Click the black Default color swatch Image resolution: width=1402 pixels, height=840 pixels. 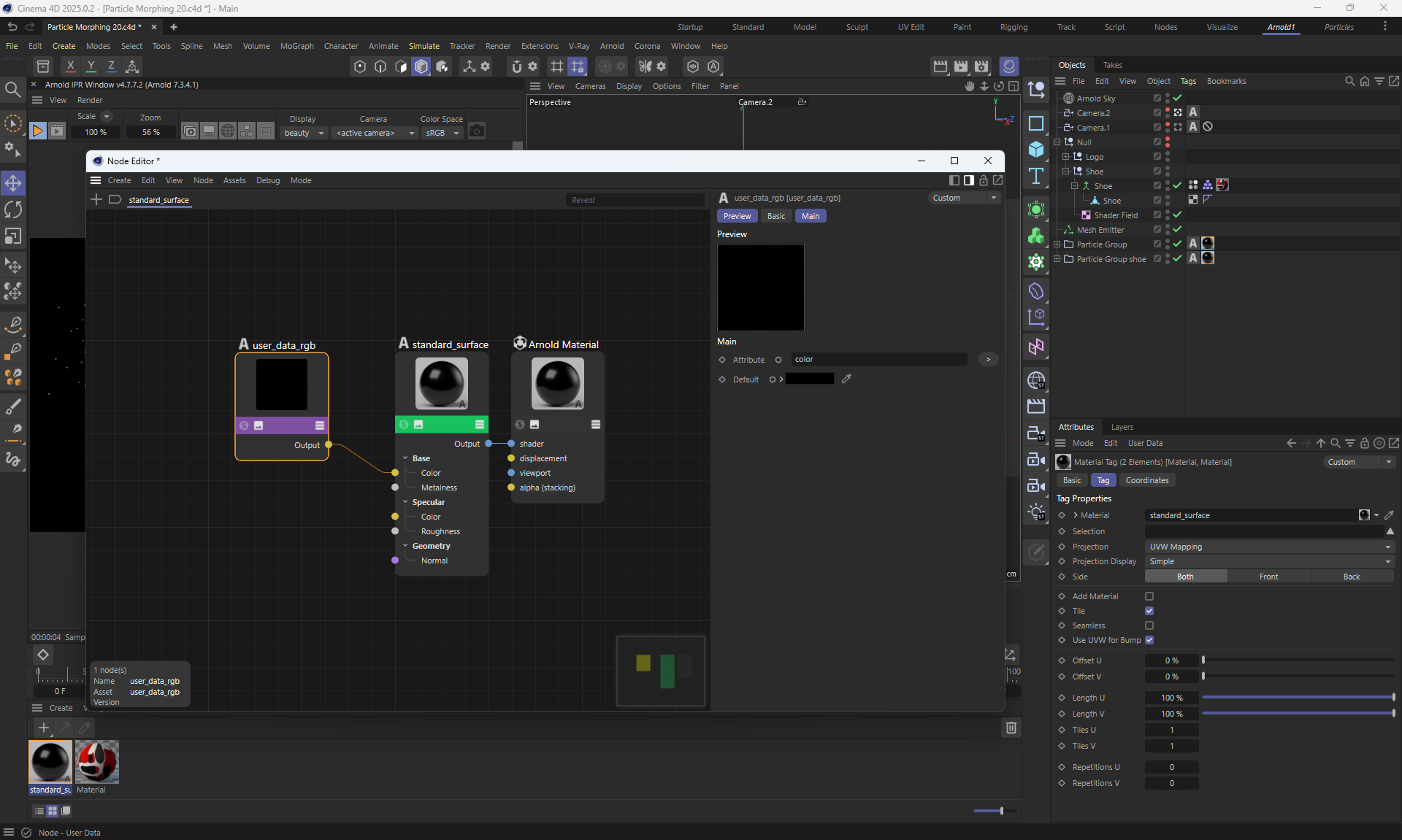coord(809,379)
